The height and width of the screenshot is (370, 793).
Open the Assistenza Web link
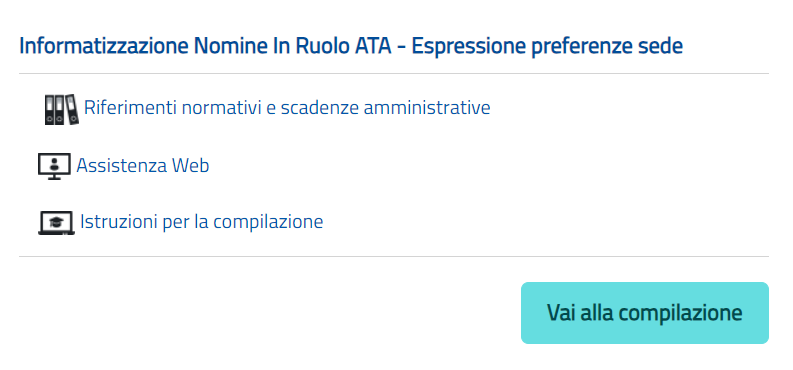pyautogui.click(x=143, y=165)
